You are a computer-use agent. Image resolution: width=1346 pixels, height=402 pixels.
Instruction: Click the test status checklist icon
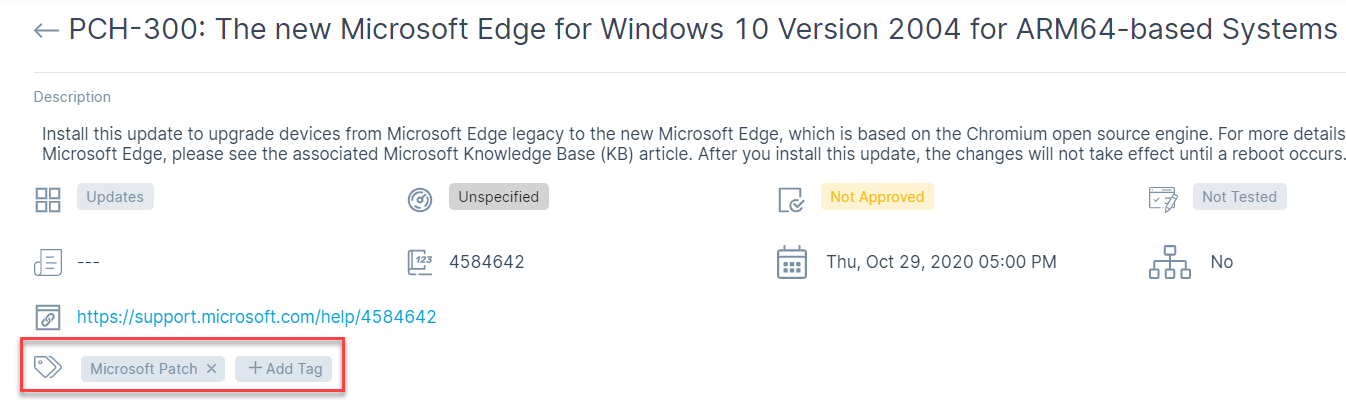coord(1162,199)
